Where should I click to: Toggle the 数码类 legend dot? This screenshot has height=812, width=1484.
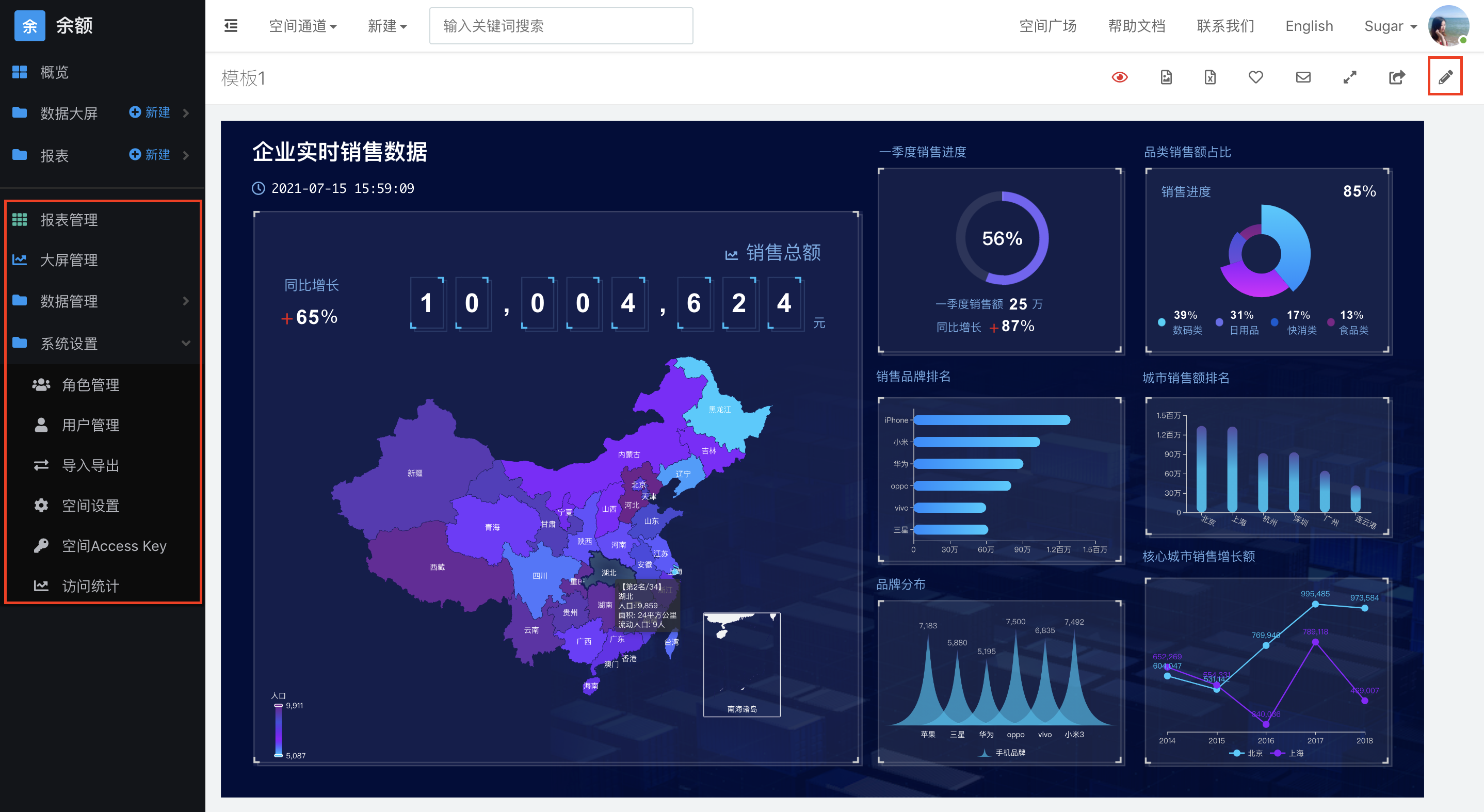pos(1162,322)
